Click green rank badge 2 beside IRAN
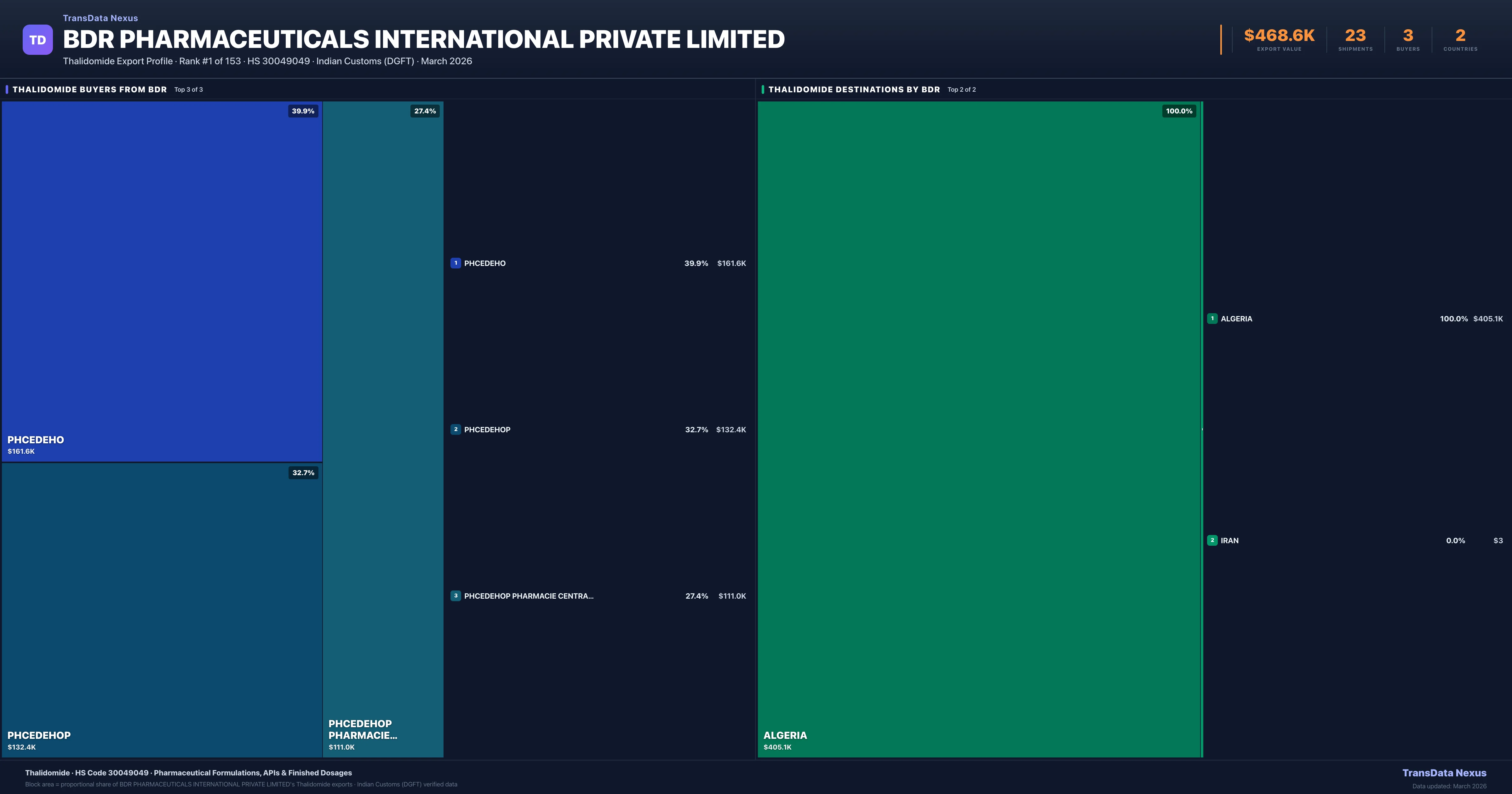The height and width of the screenshot is (794, 1512). tap(1212, 540)
